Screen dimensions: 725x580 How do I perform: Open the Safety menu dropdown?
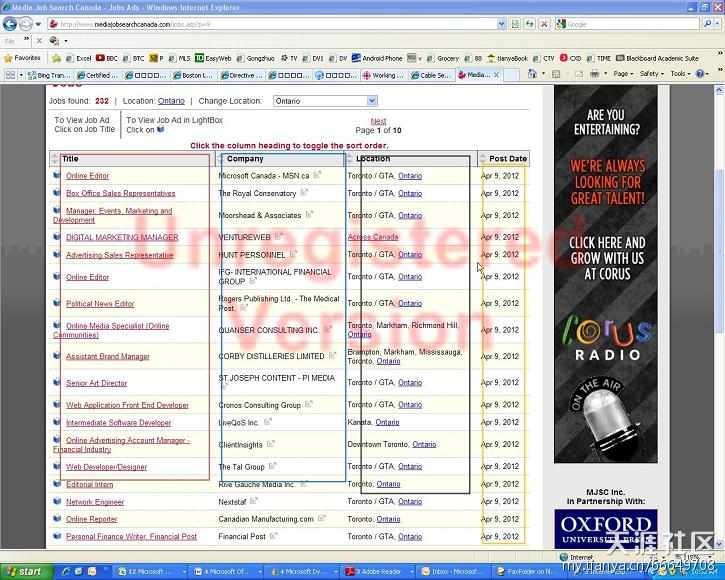[x=651, y=74]
